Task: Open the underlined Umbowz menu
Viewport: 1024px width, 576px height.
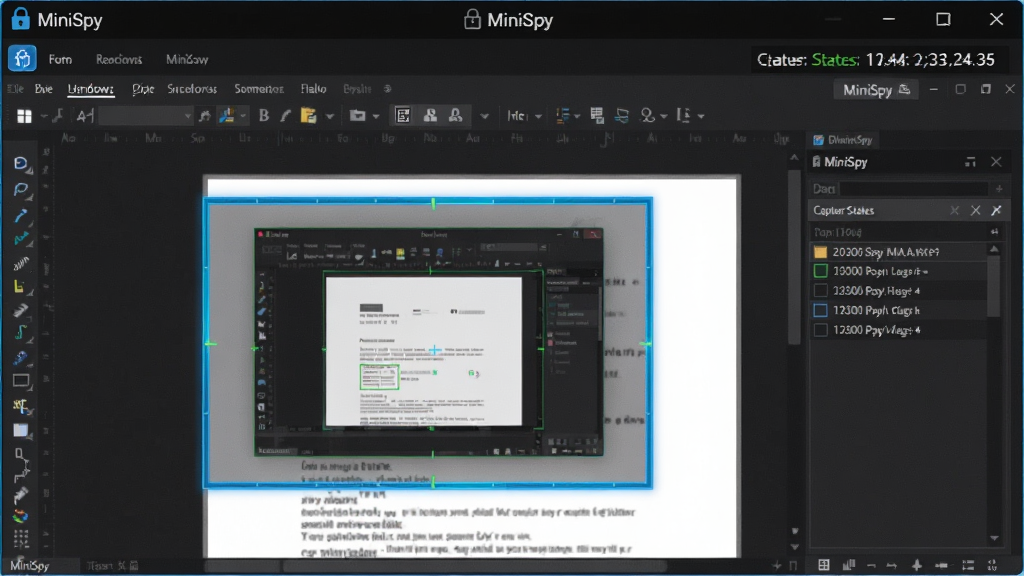Action: 91,89
